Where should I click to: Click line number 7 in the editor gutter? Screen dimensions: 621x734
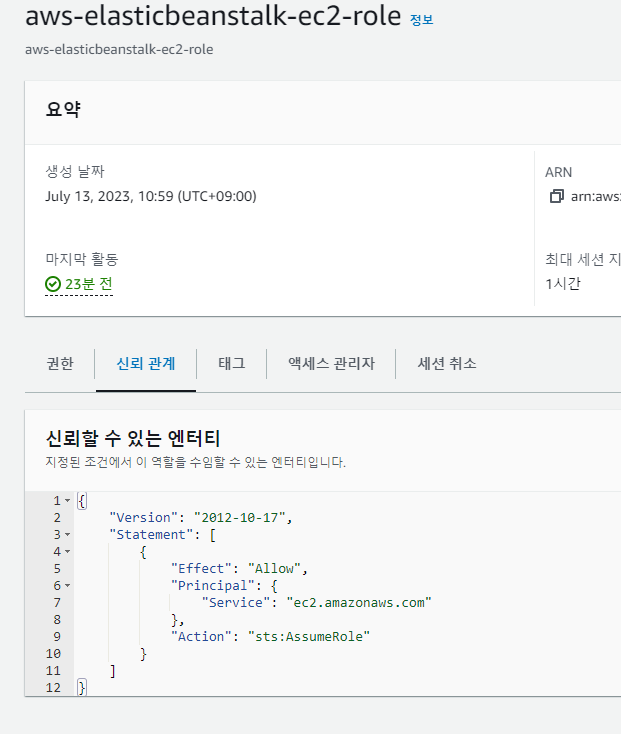57,602
